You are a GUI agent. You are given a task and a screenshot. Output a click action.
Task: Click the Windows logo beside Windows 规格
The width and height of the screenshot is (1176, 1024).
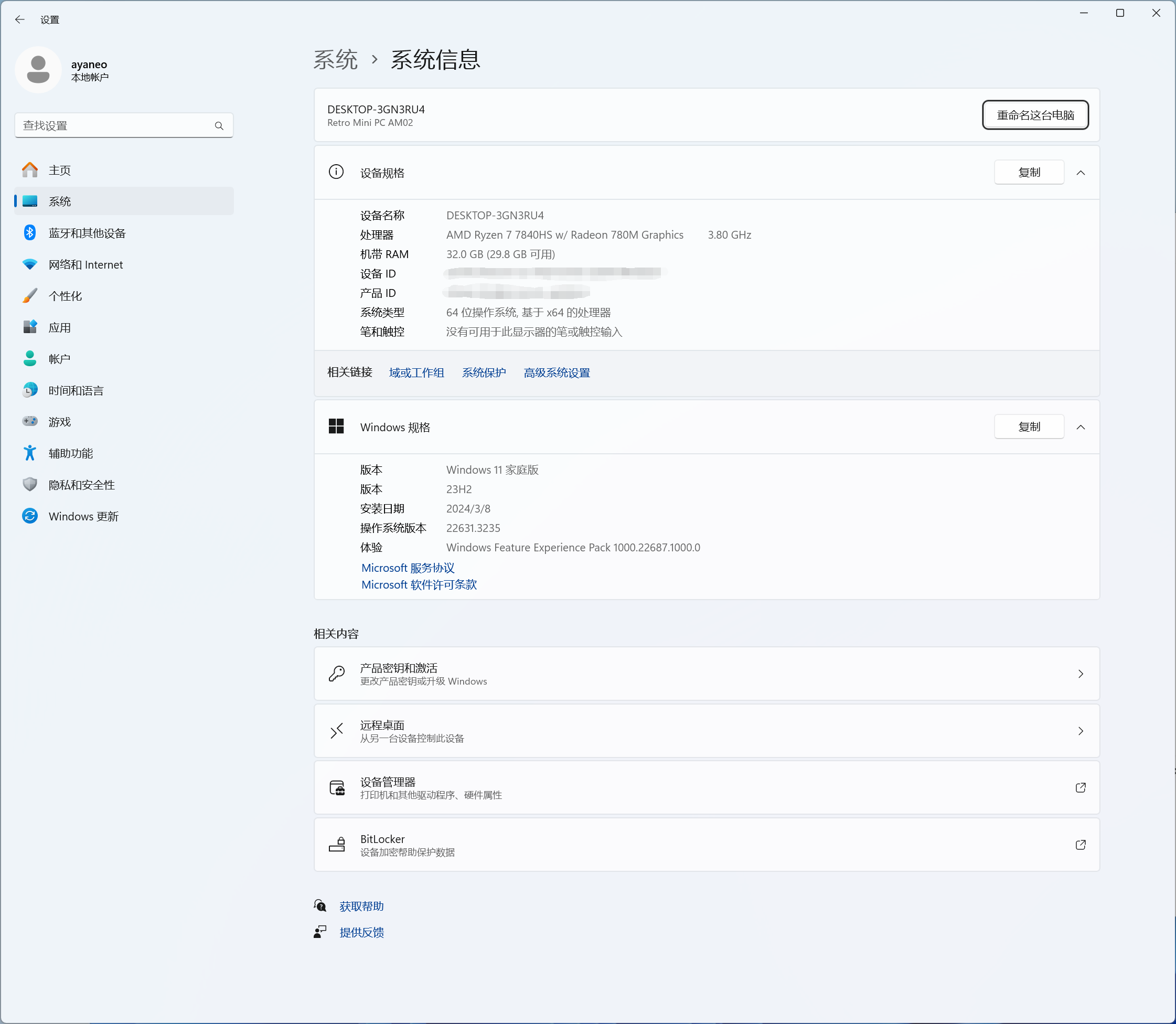(x=336, y=426)
